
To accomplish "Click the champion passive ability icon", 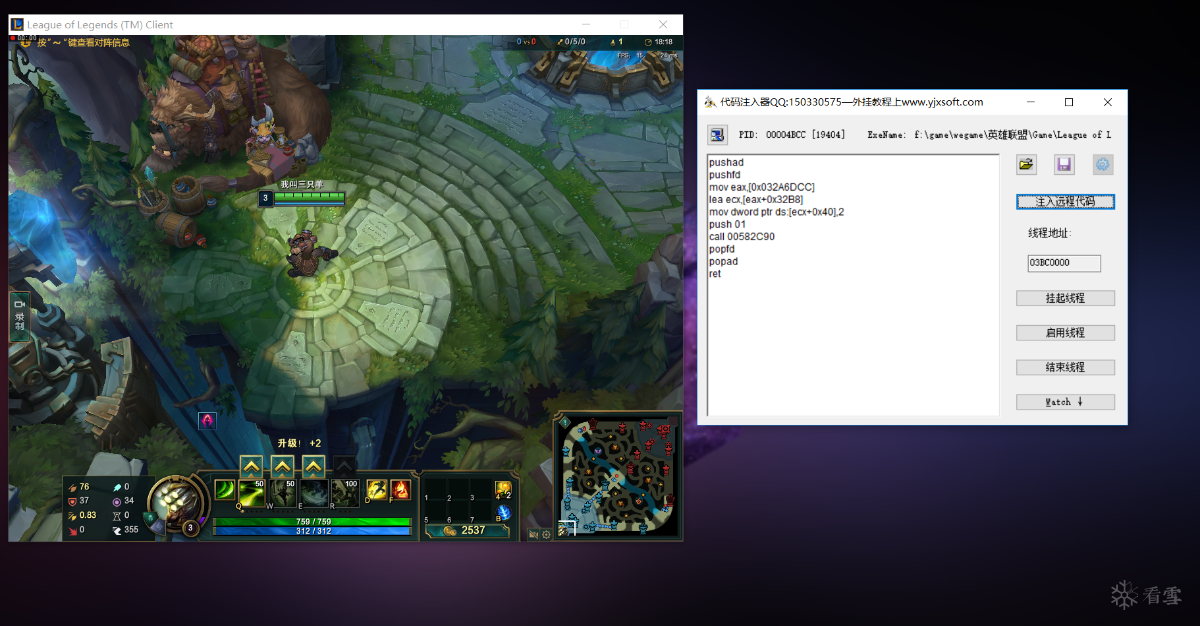I will pos(225,490).
